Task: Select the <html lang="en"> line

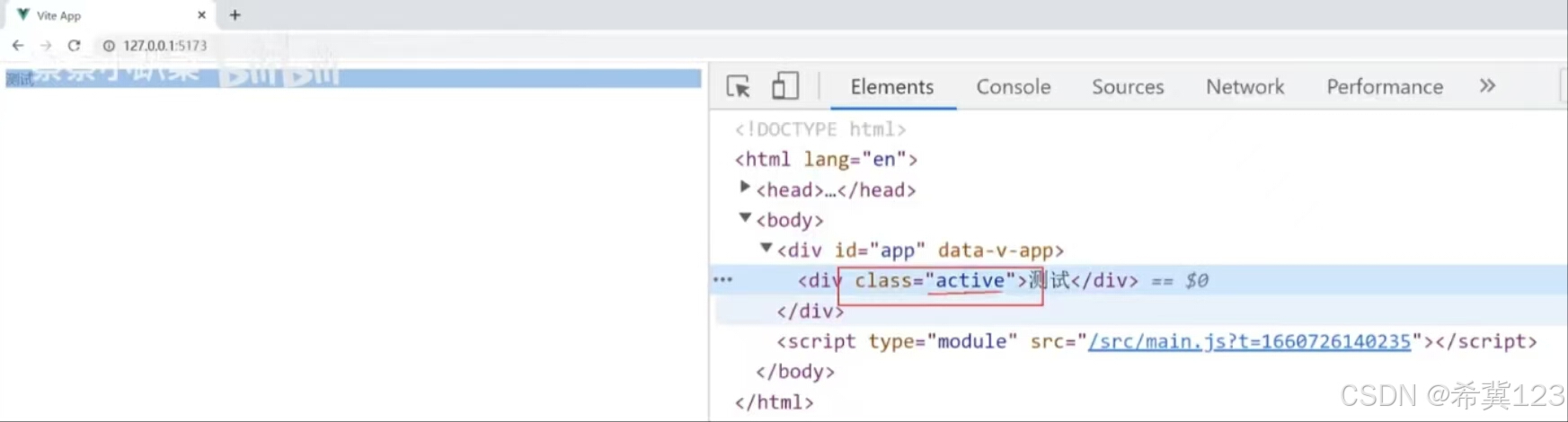Action: tap(826, 159)
